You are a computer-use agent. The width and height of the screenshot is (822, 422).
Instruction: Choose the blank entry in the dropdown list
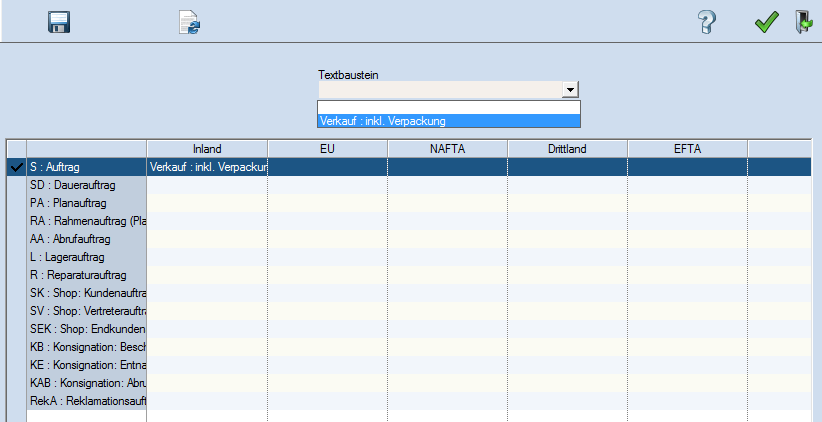click(448, 106)
